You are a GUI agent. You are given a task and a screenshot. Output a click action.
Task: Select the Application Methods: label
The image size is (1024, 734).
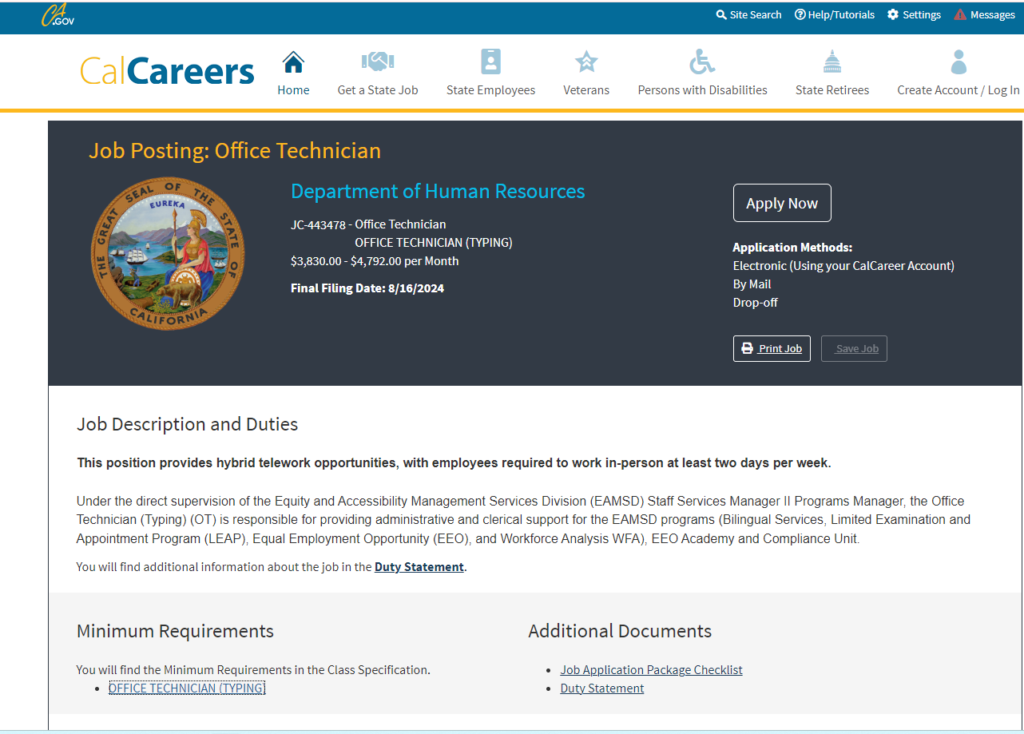[792, 247]
